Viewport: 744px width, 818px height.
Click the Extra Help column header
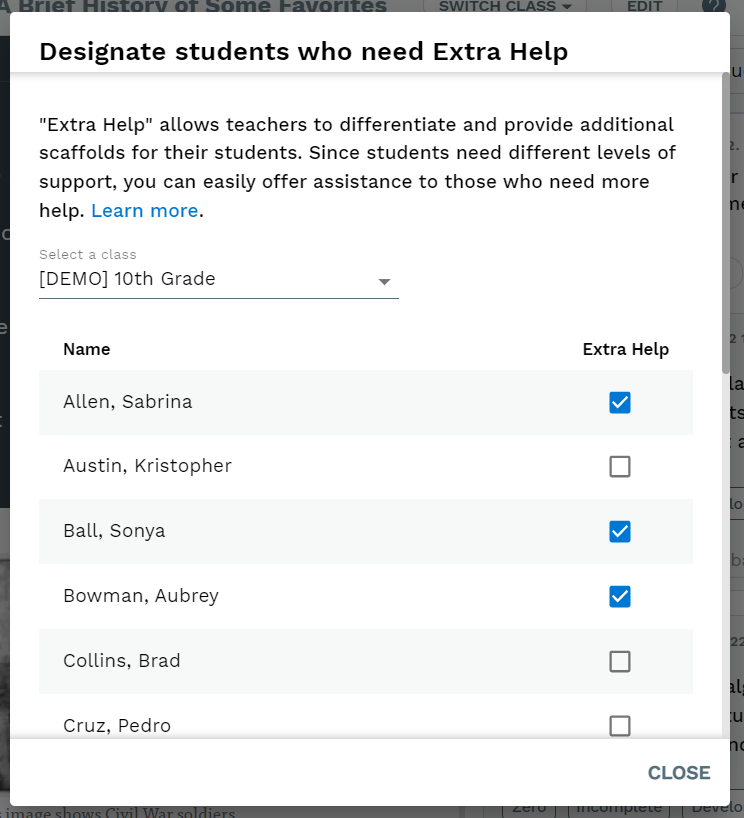[x=626, y=349]
